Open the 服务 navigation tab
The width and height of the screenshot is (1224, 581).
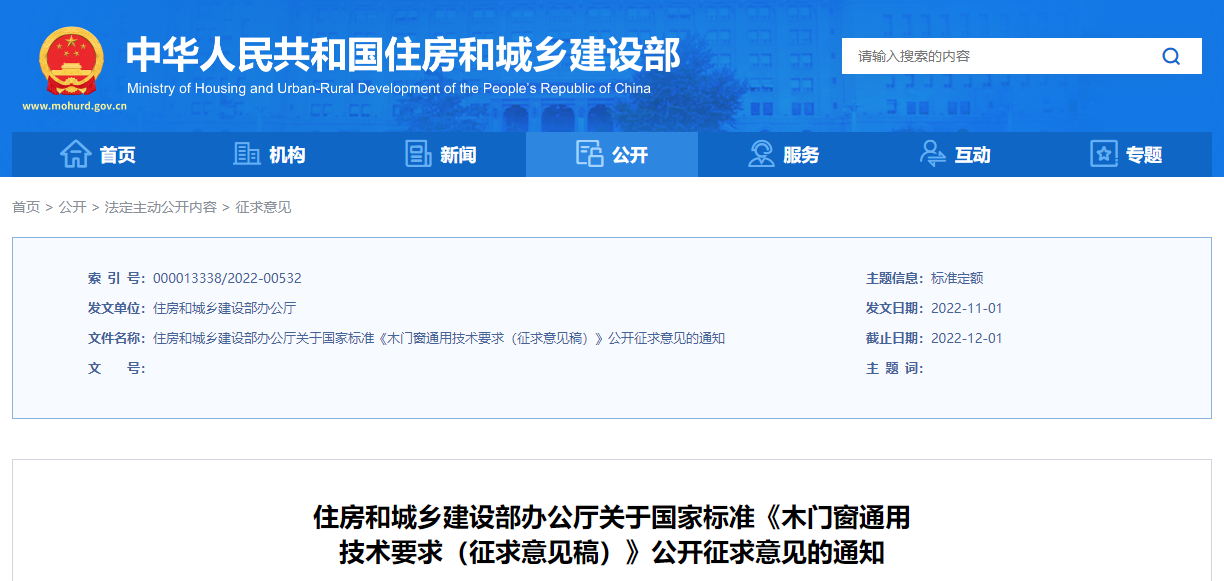pos(784,154)
